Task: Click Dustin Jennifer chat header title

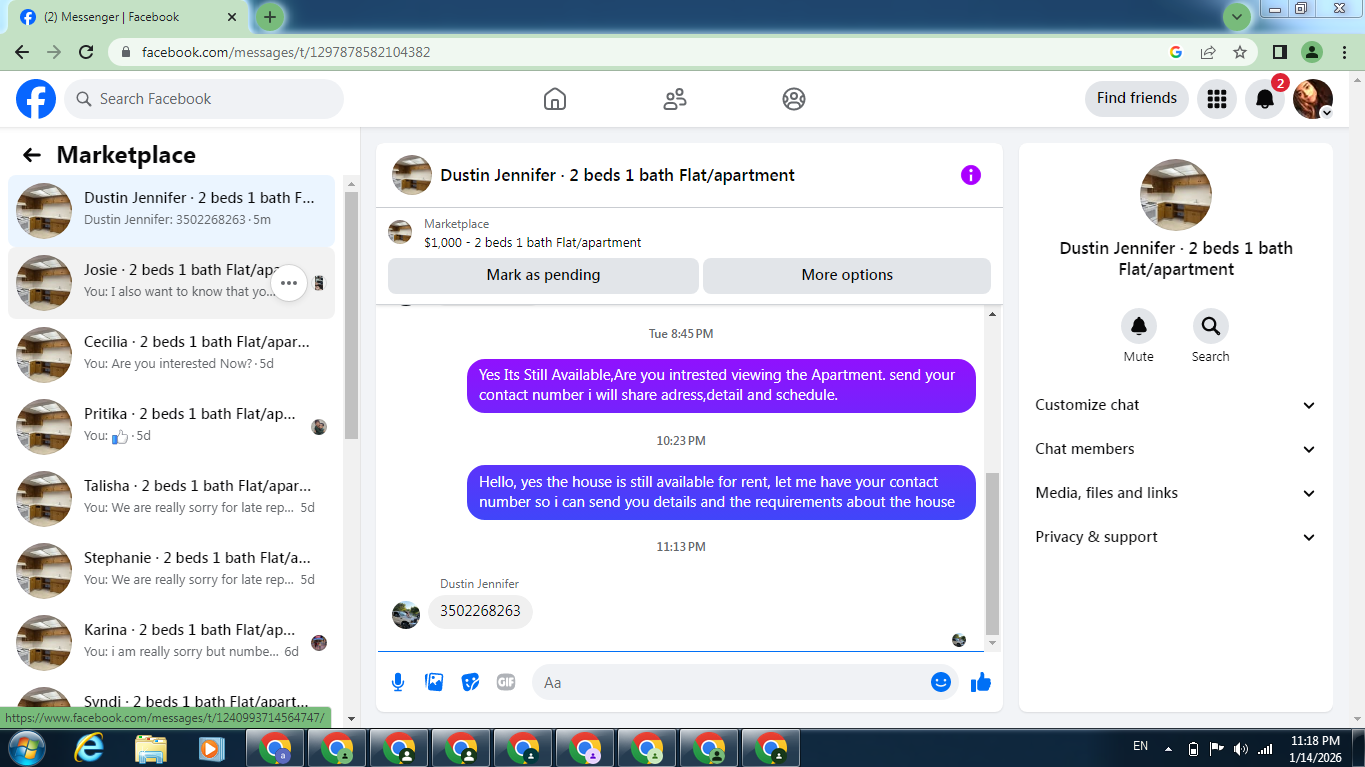Action: pos(617,175)
